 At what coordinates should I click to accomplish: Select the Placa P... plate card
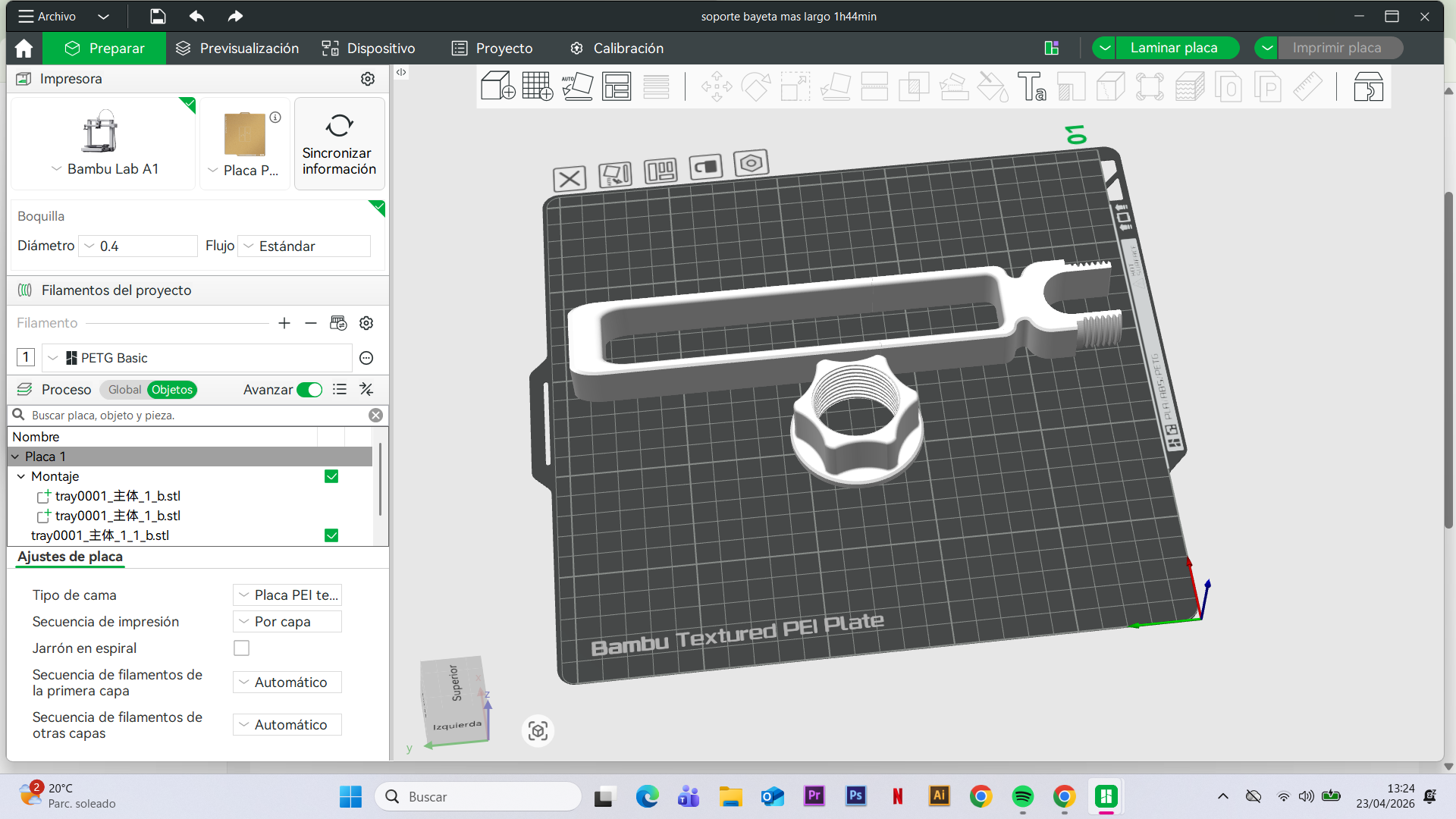(x=245, y=143)
